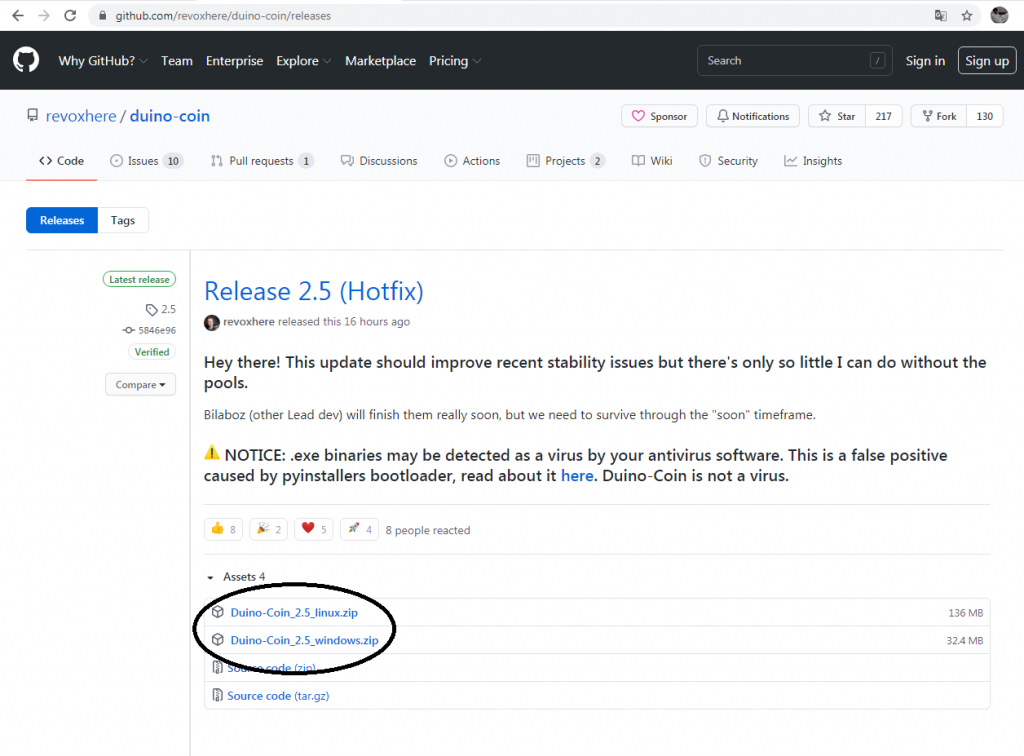Bookmark this page with the star icon
Screen dimensions: 1024x756
[x=967, y=15]
